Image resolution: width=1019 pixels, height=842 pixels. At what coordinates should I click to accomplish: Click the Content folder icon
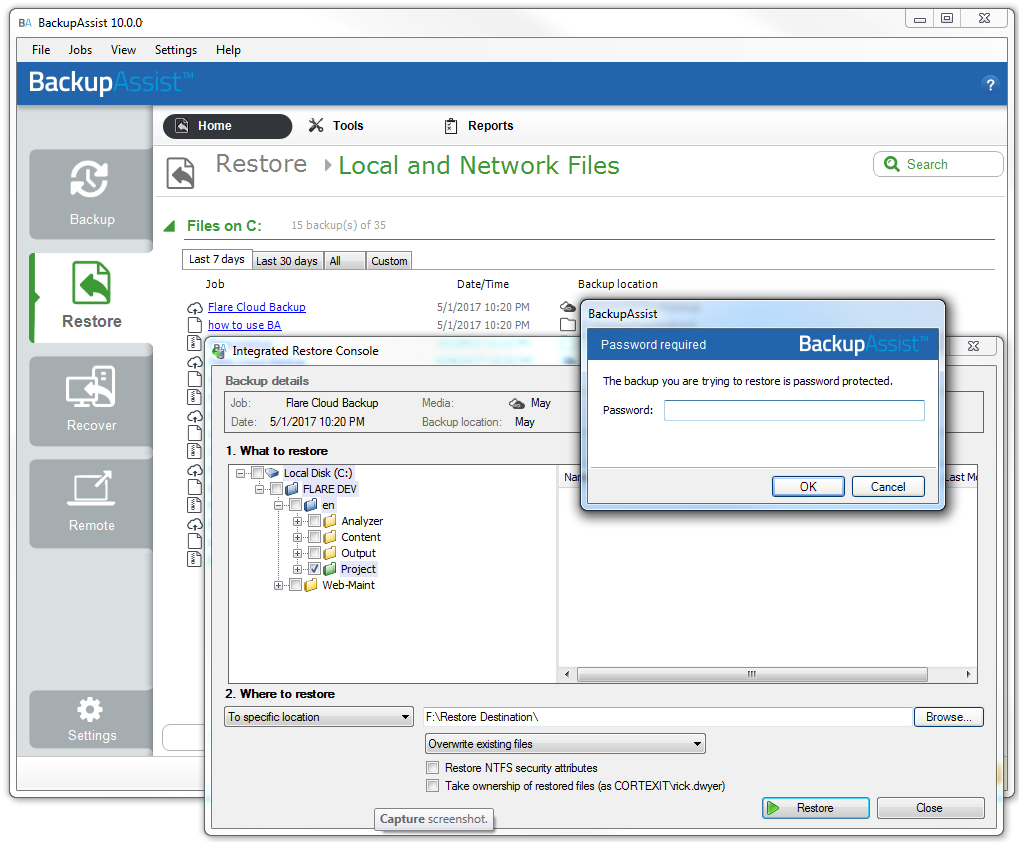(x=330, y=537)
